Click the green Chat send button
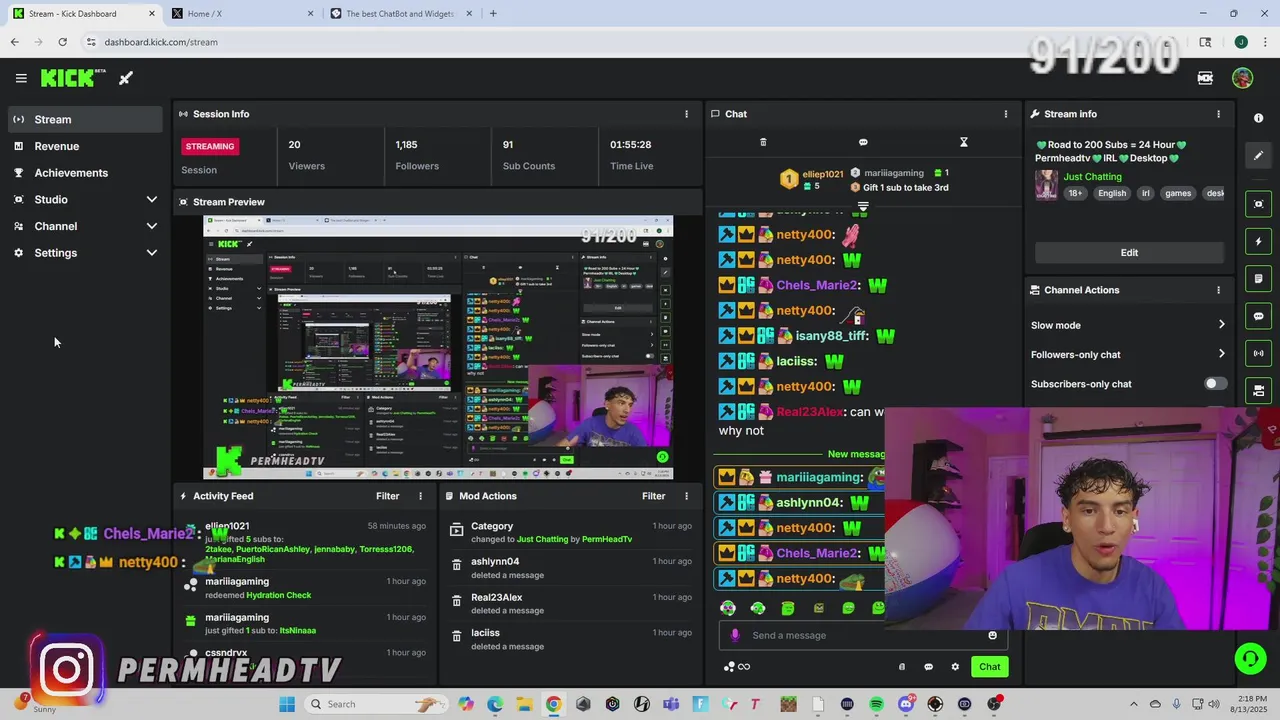 coord(989,667)
